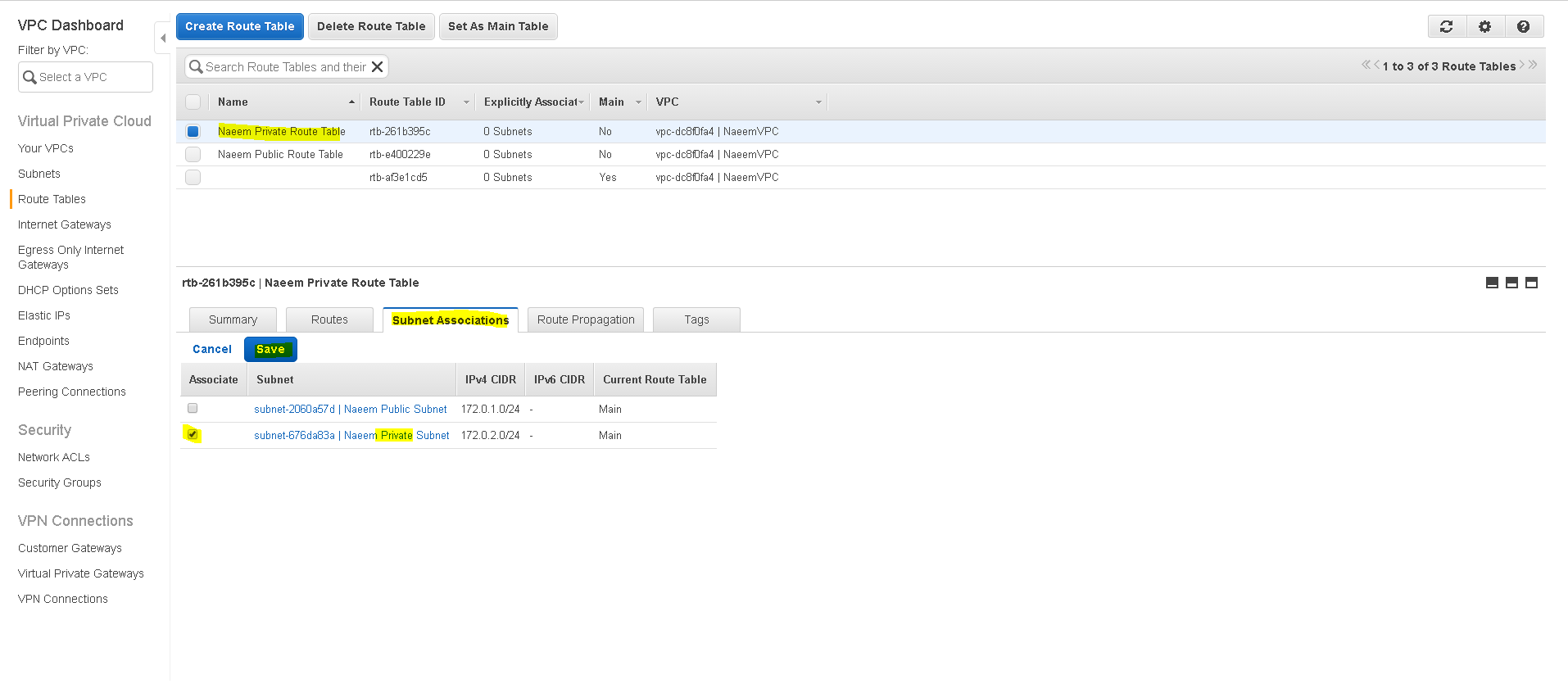Collapse the left navigation pane arrow
The image size is (1568, 684).
click(x=162, y=38)
